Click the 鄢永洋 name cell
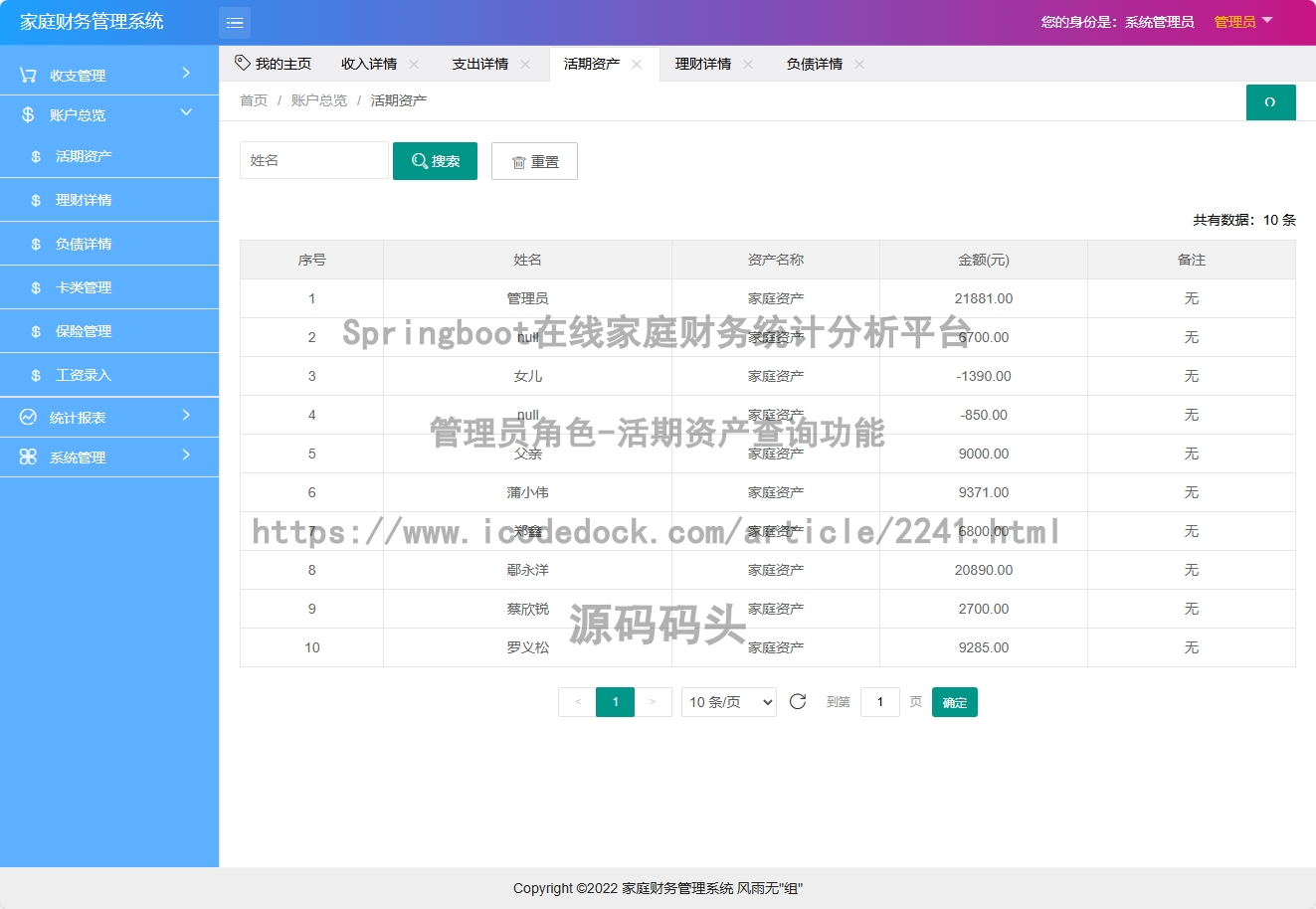Image resolution: width=1316 pixels, height=909 pixels. [x=527, y=570]
